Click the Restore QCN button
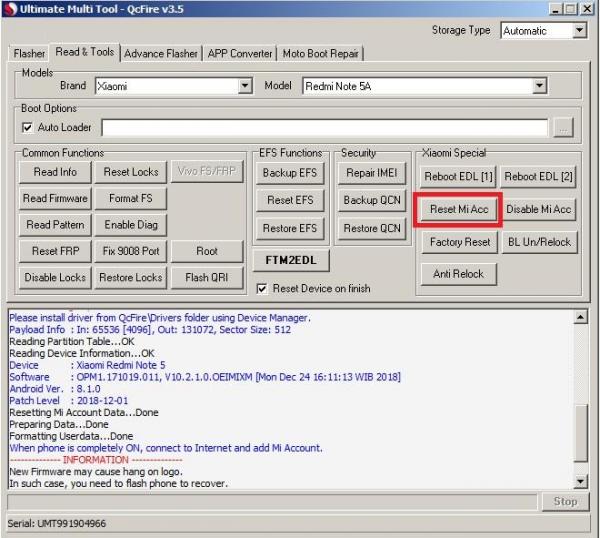This screenshot has height=538, width=600. (x=372, y=228)
